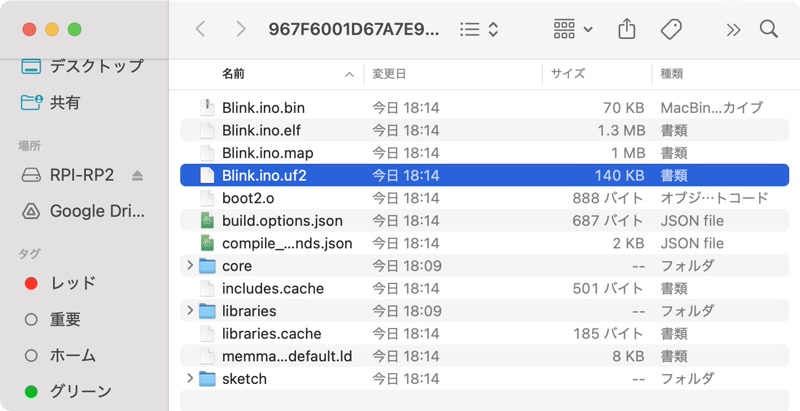The width and height of the screenshot is (800, 411).
Task: Expand the sketch folder
Action: [190, 378]
